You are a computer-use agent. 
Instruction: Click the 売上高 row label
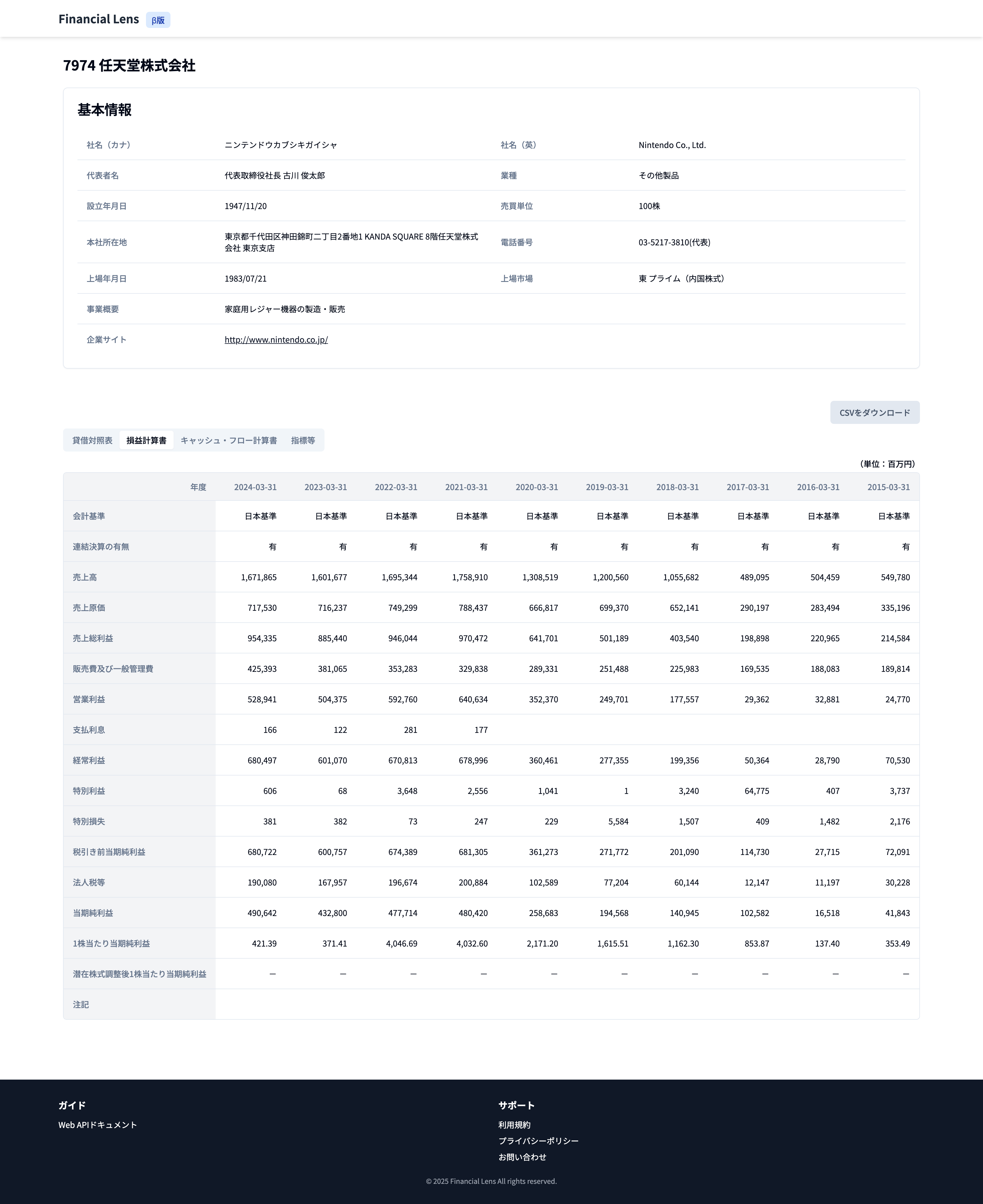(x=85, y=577)
